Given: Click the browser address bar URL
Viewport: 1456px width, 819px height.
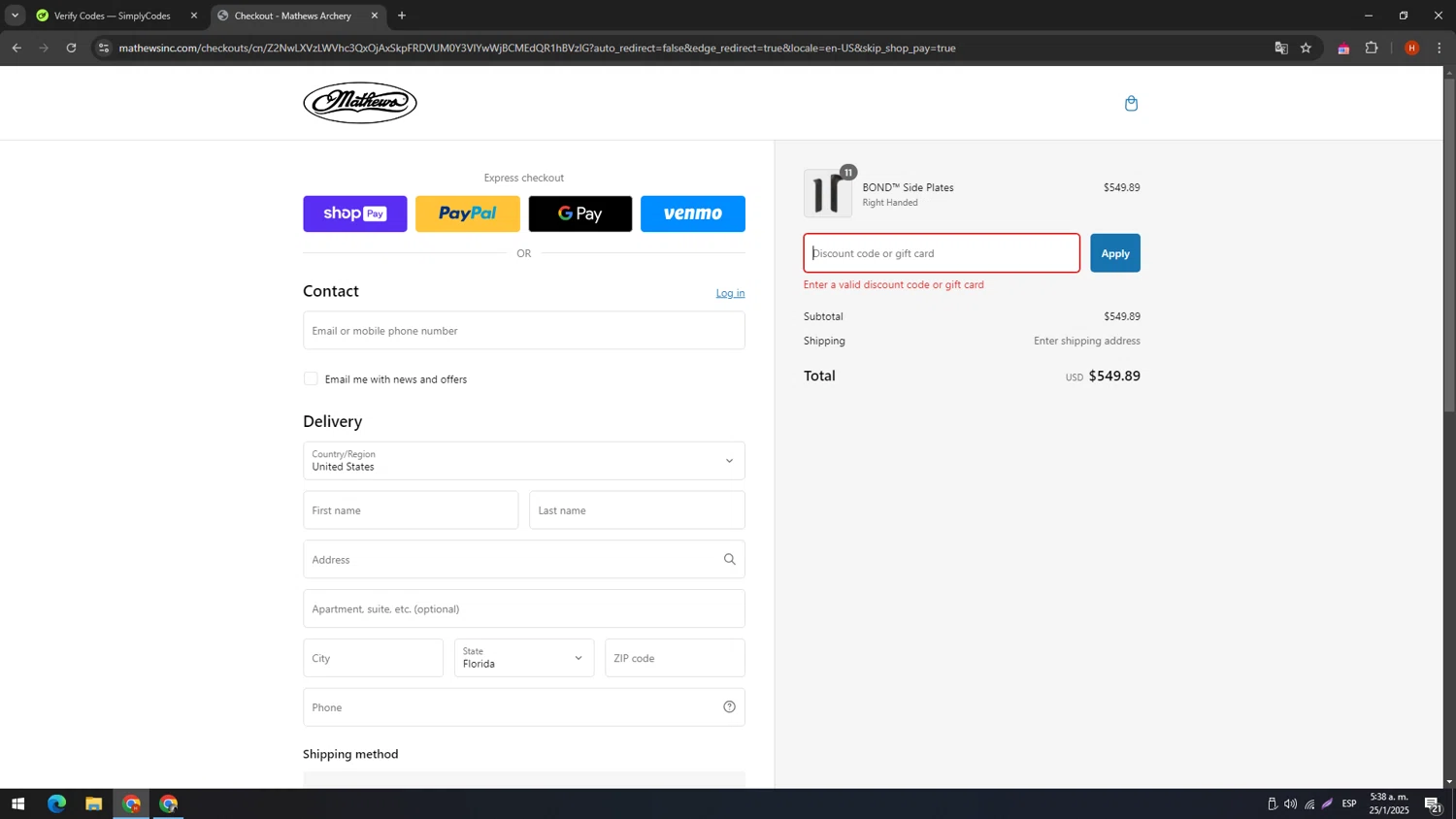Looking at the screenshot, I should coord(537,48).
